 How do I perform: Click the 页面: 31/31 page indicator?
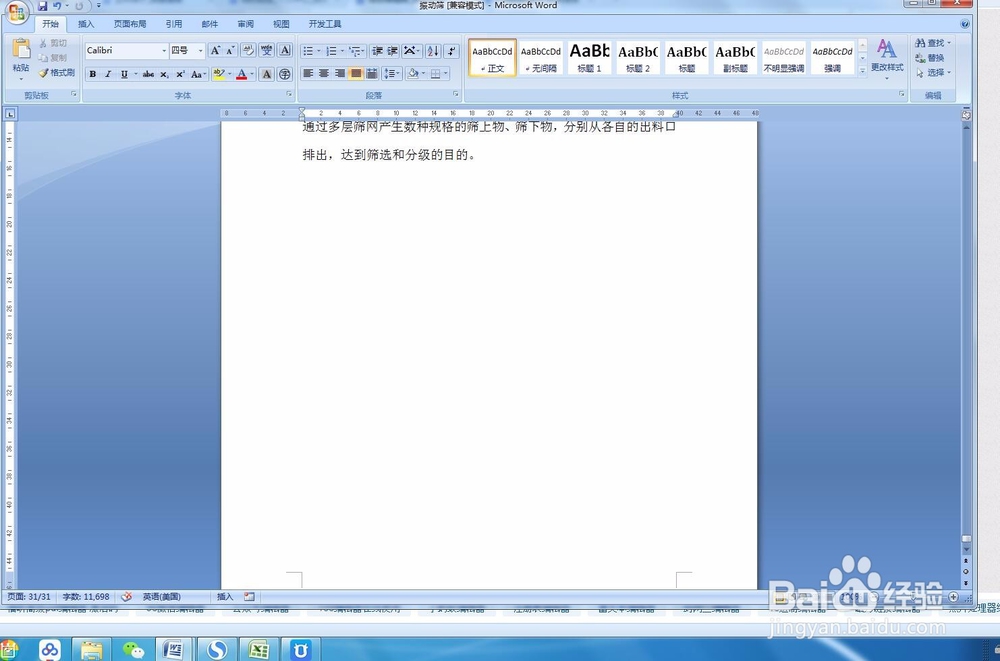coord(29,597)
